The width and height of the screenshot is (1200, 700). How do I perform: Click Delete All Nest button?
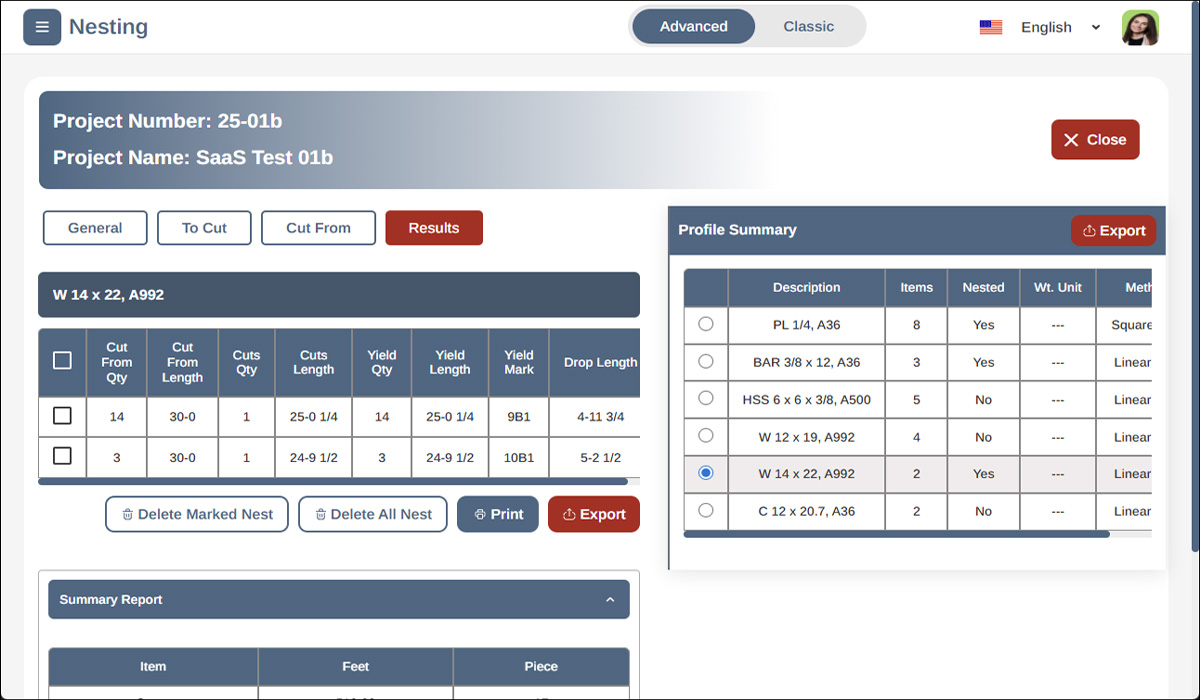coord(373,514)
